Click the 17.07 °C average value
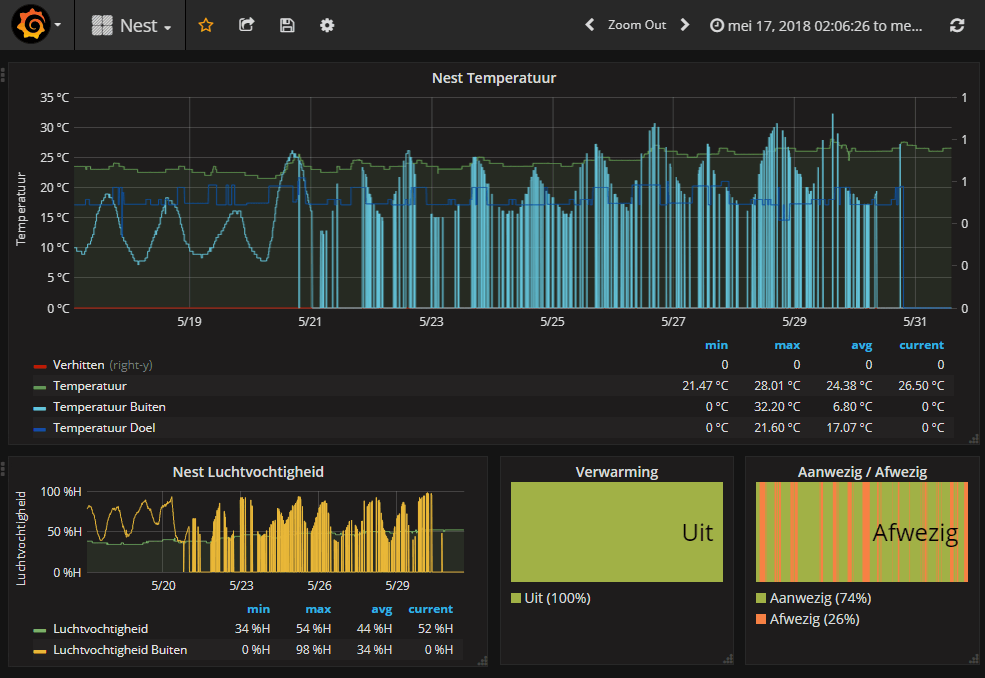This screenshot has height=678, width=985. tap(849, 428)
